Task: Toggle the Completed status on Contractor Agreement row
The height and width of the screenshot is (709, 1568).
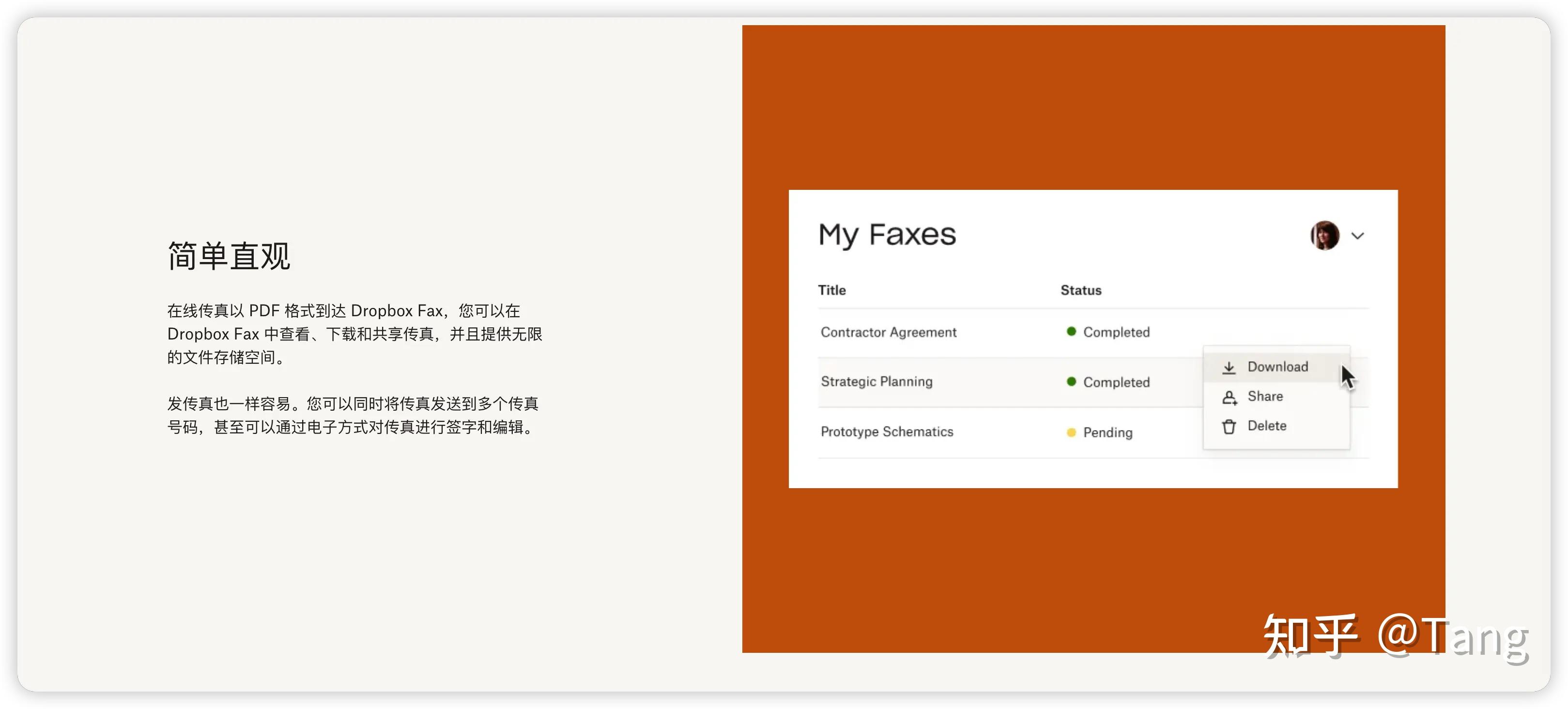Action: pyautogui.click(x=1071, y=332)
